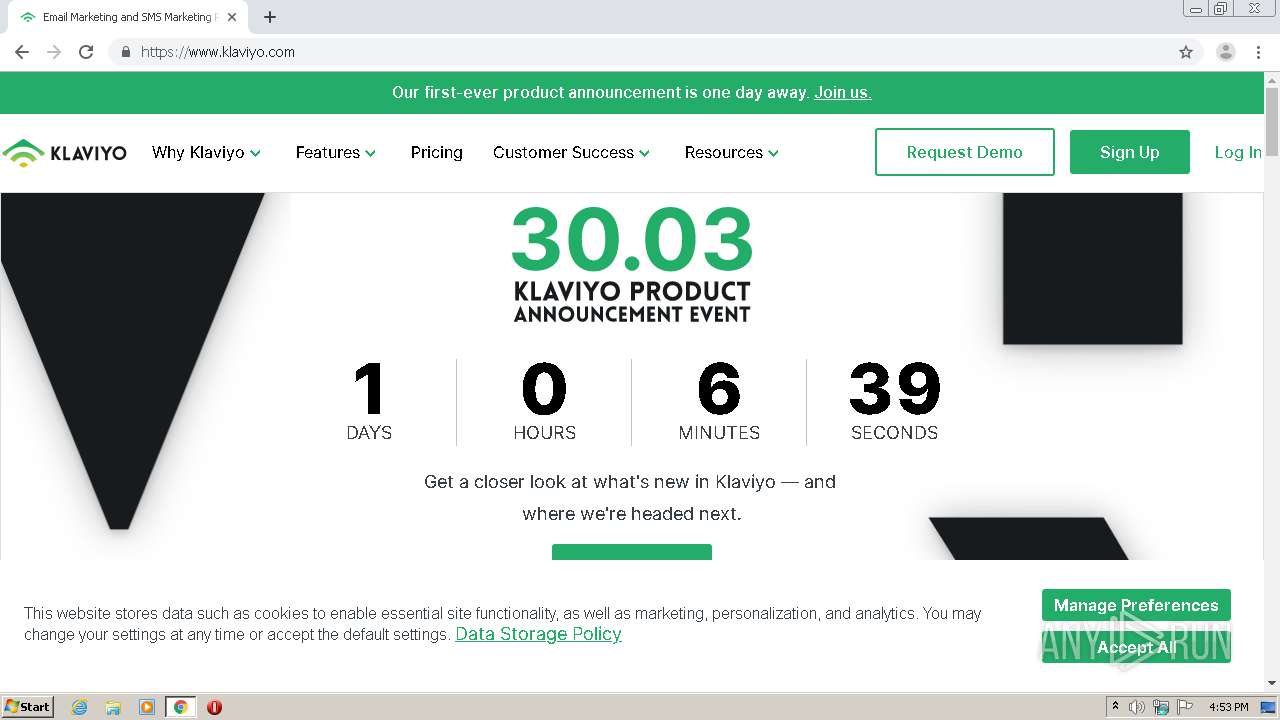
Task: Click the Klaviyo Product Announcement Event title
Action: [x=632, y=302]
